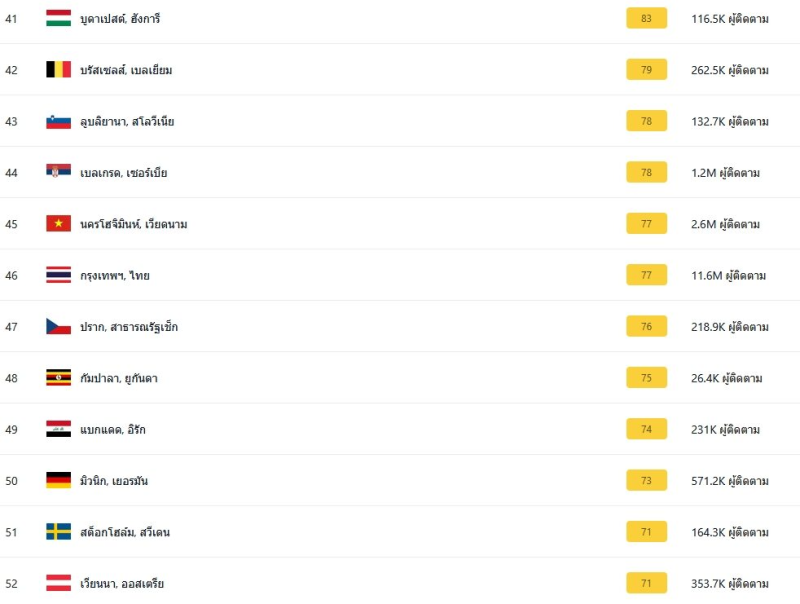This screenshot has width=800, height=604.
Task: Select กรุงเทพฯ, ไทย city name
Action: click(115, 275)
